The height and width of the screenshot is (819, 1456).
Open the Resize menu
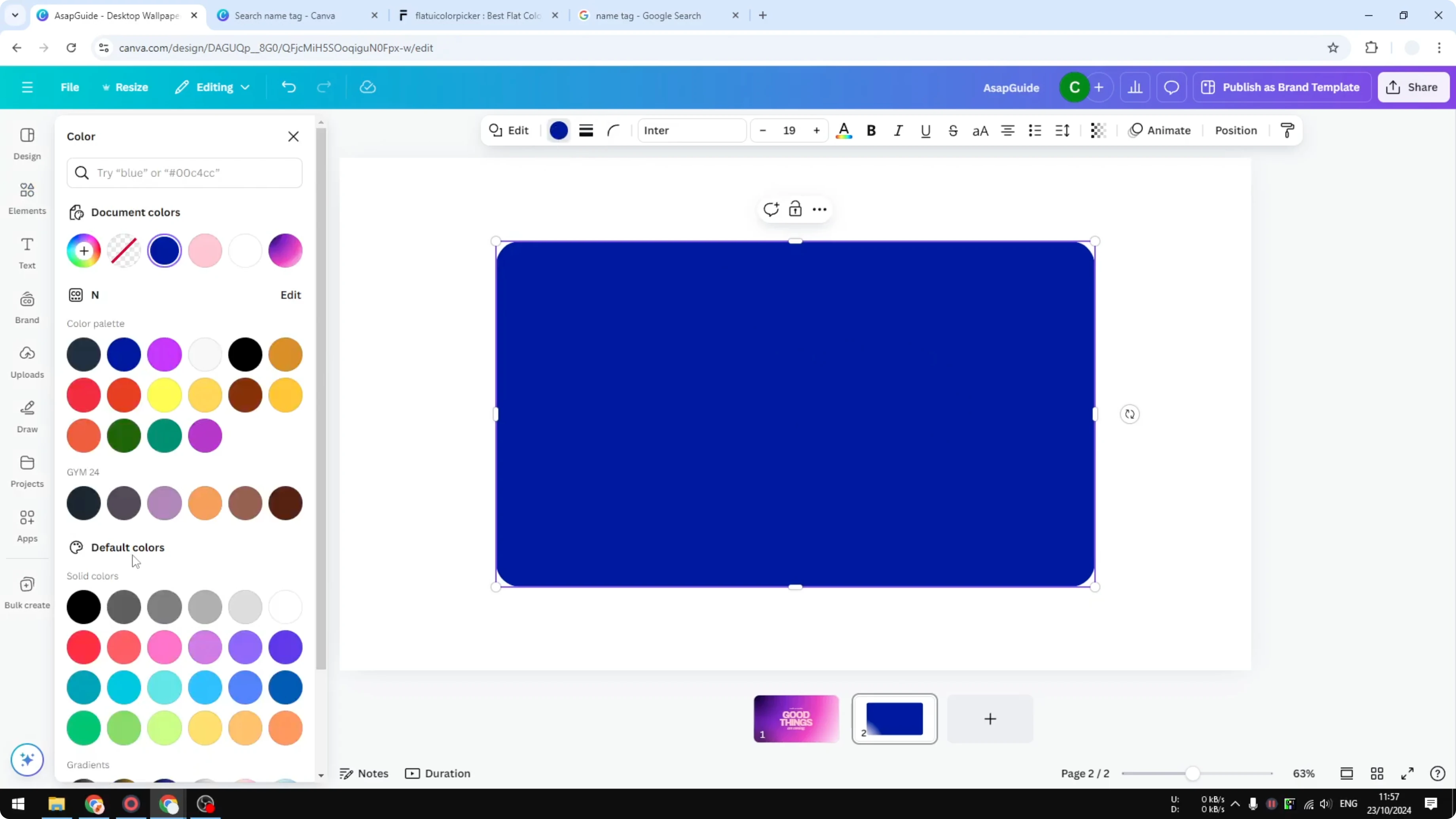click(125, 87)
